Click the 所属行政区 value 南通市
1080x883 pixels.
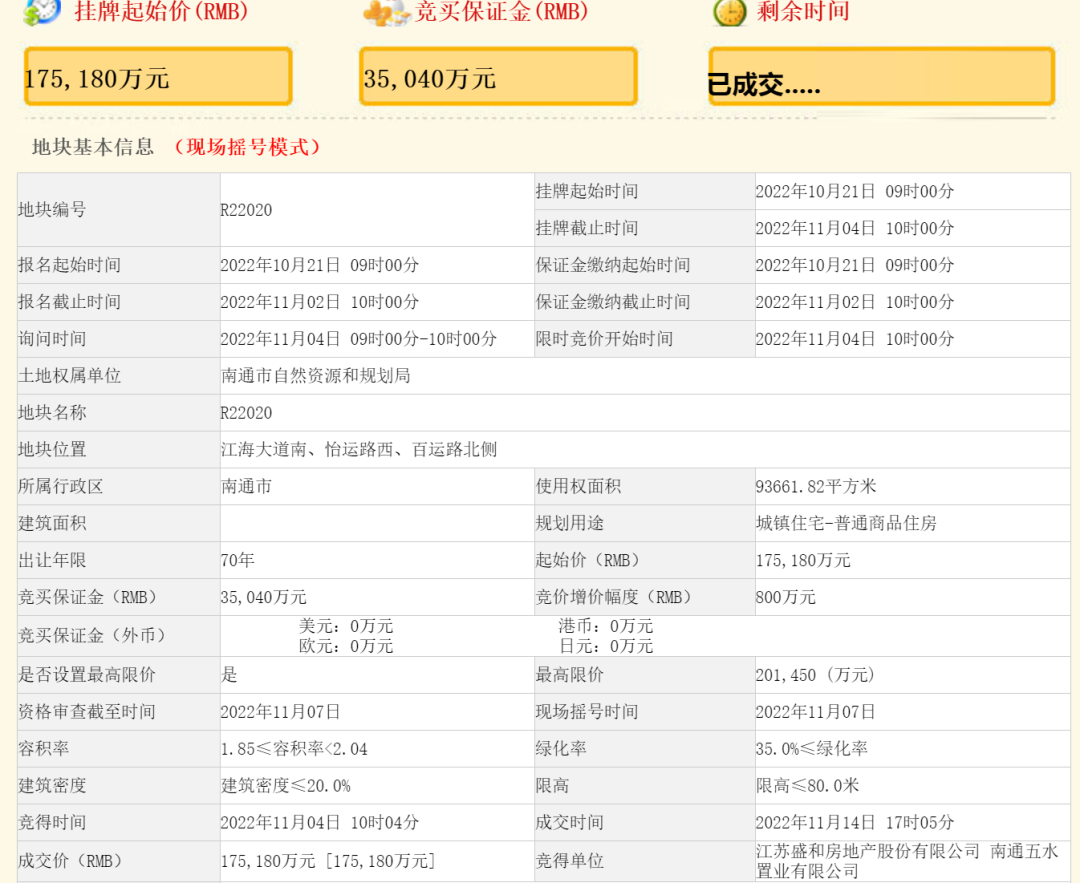pyautogui.click(x=246, y=486)
